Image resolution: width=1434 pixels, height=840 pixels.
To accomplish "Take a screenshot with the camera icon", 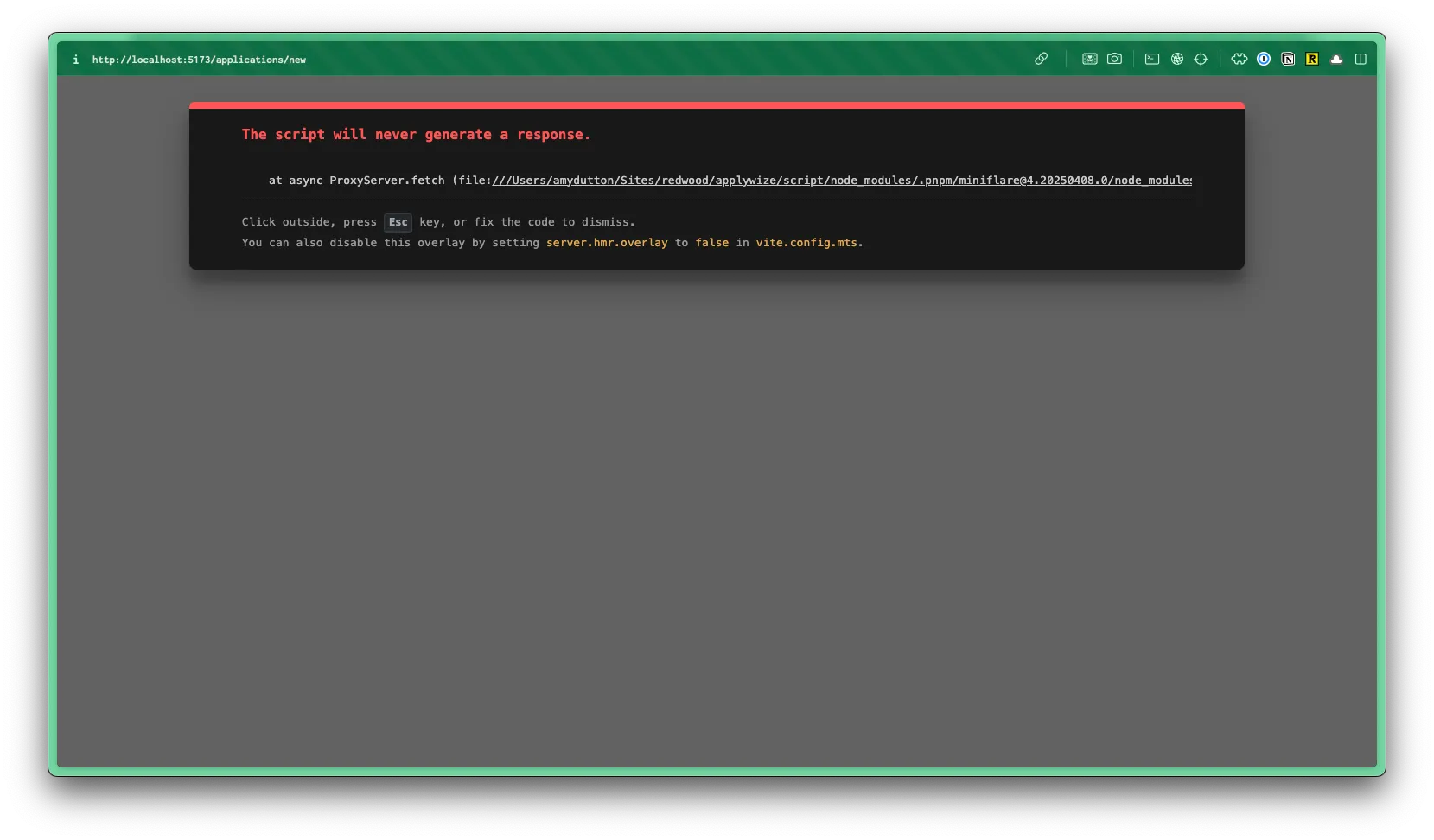I will (x=1114, y=59).
